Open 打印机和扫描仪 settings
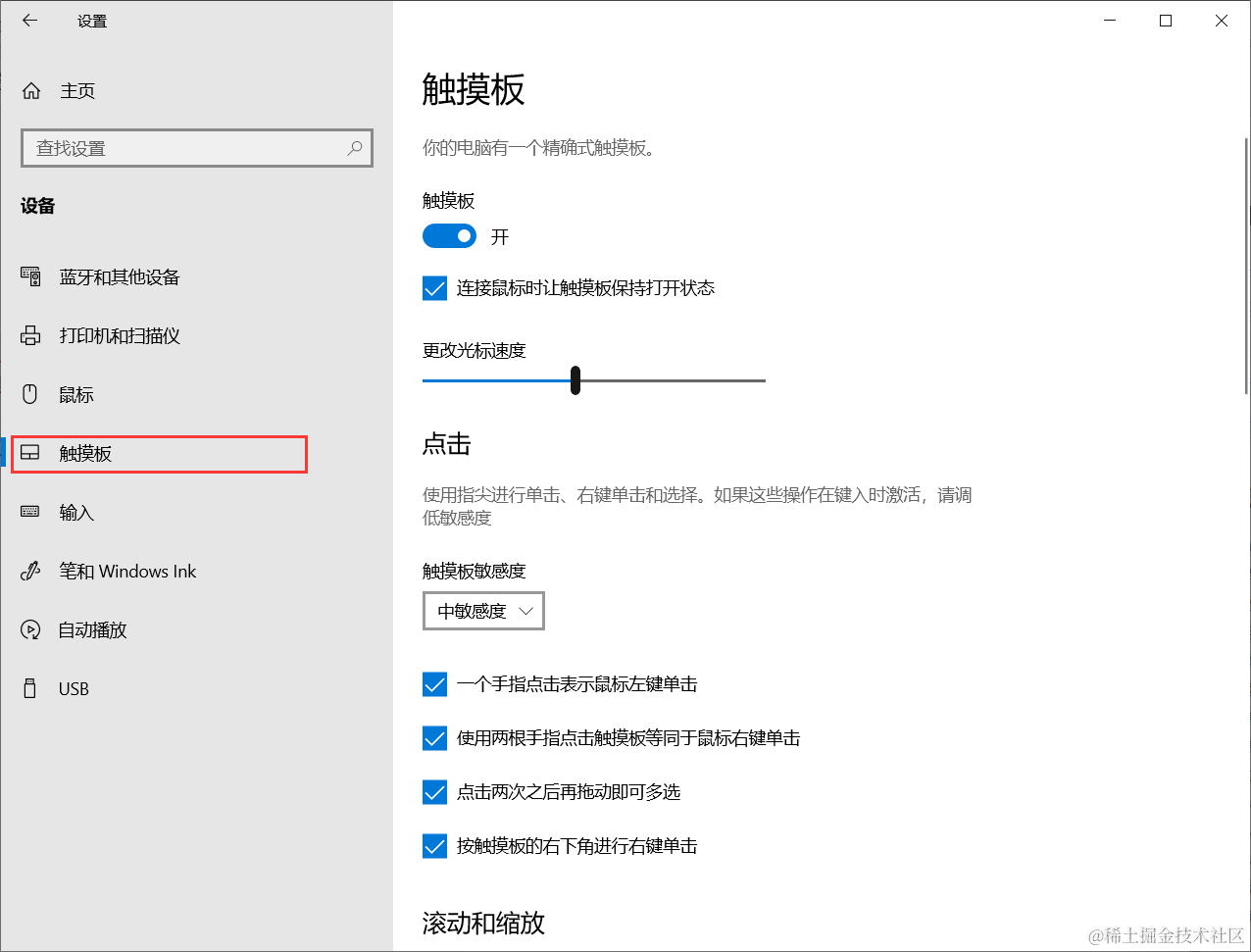 pyautogui.click(x=30, y=335)
